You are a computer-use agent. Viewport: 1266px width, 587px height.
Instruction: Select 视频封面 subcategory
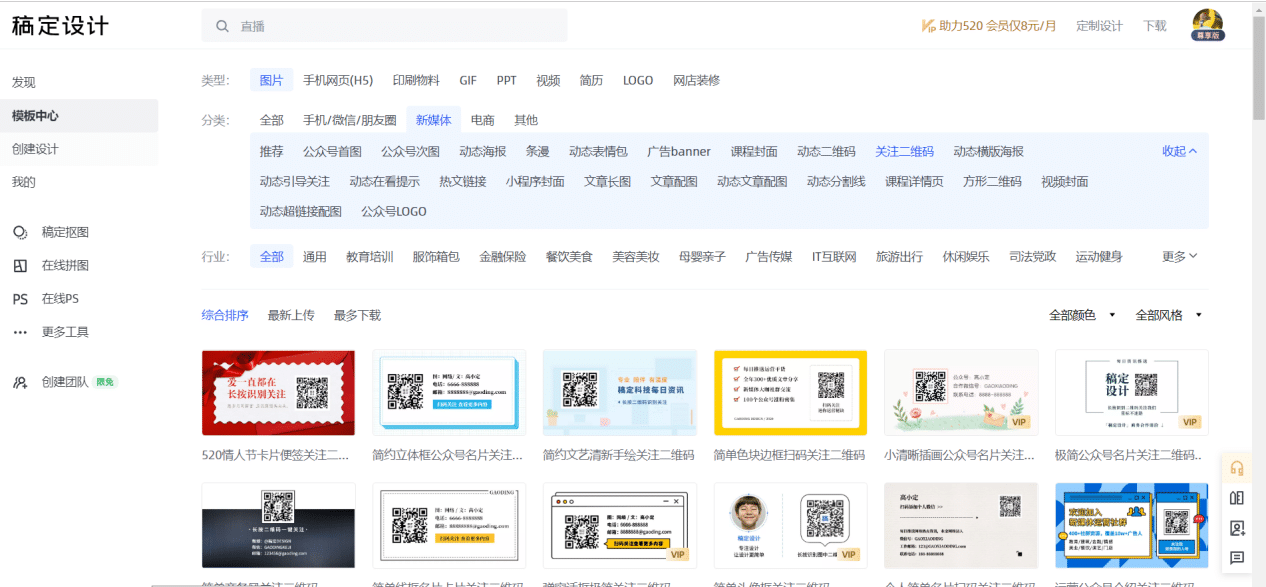1065,182
